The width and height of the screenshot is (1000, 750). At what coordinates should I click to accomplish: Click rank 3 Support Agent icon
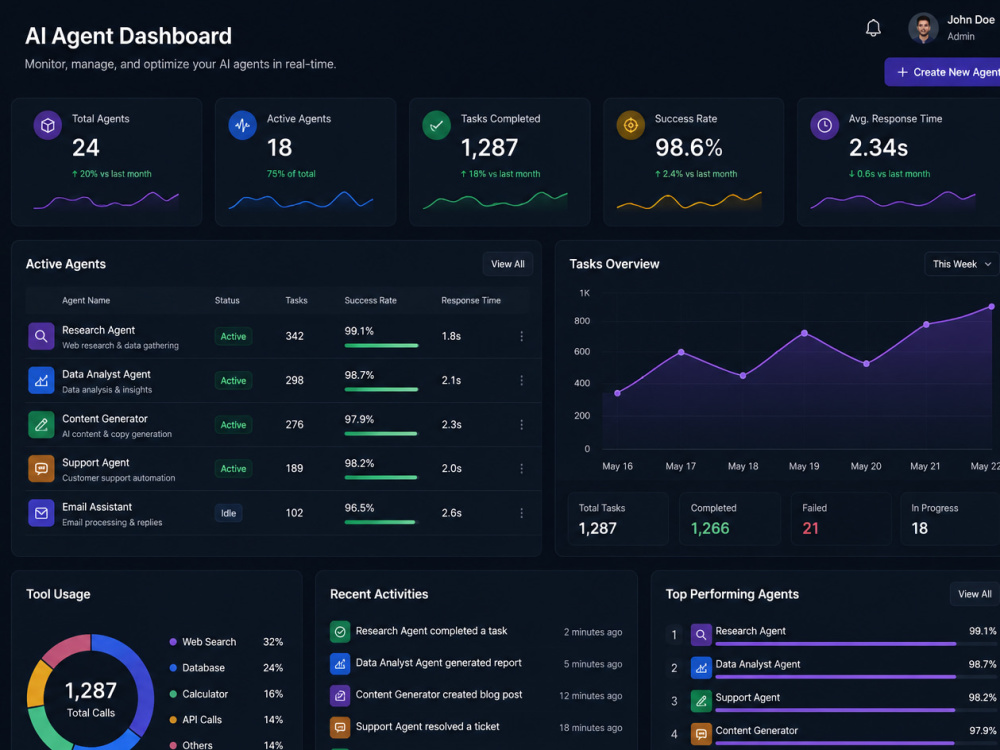pos(701,701)
